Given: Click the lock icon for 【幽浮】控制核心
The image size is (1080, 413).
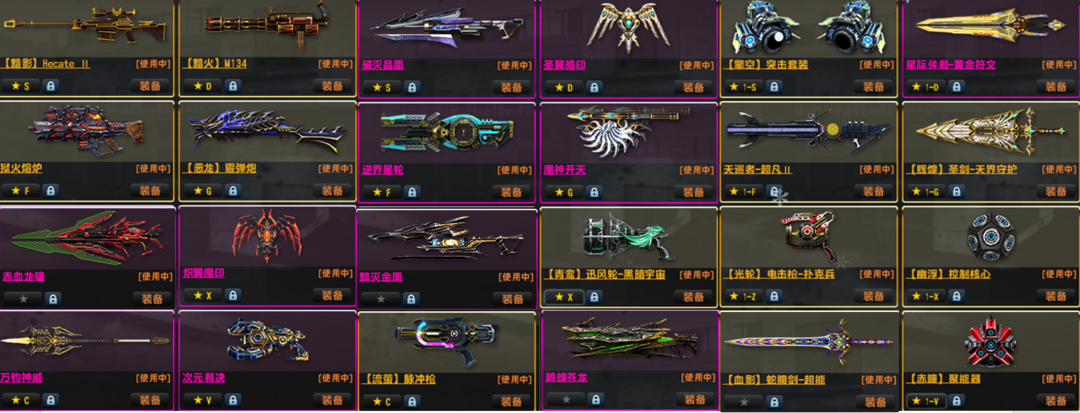Looking at the screenshot, I should pos(956,297).
